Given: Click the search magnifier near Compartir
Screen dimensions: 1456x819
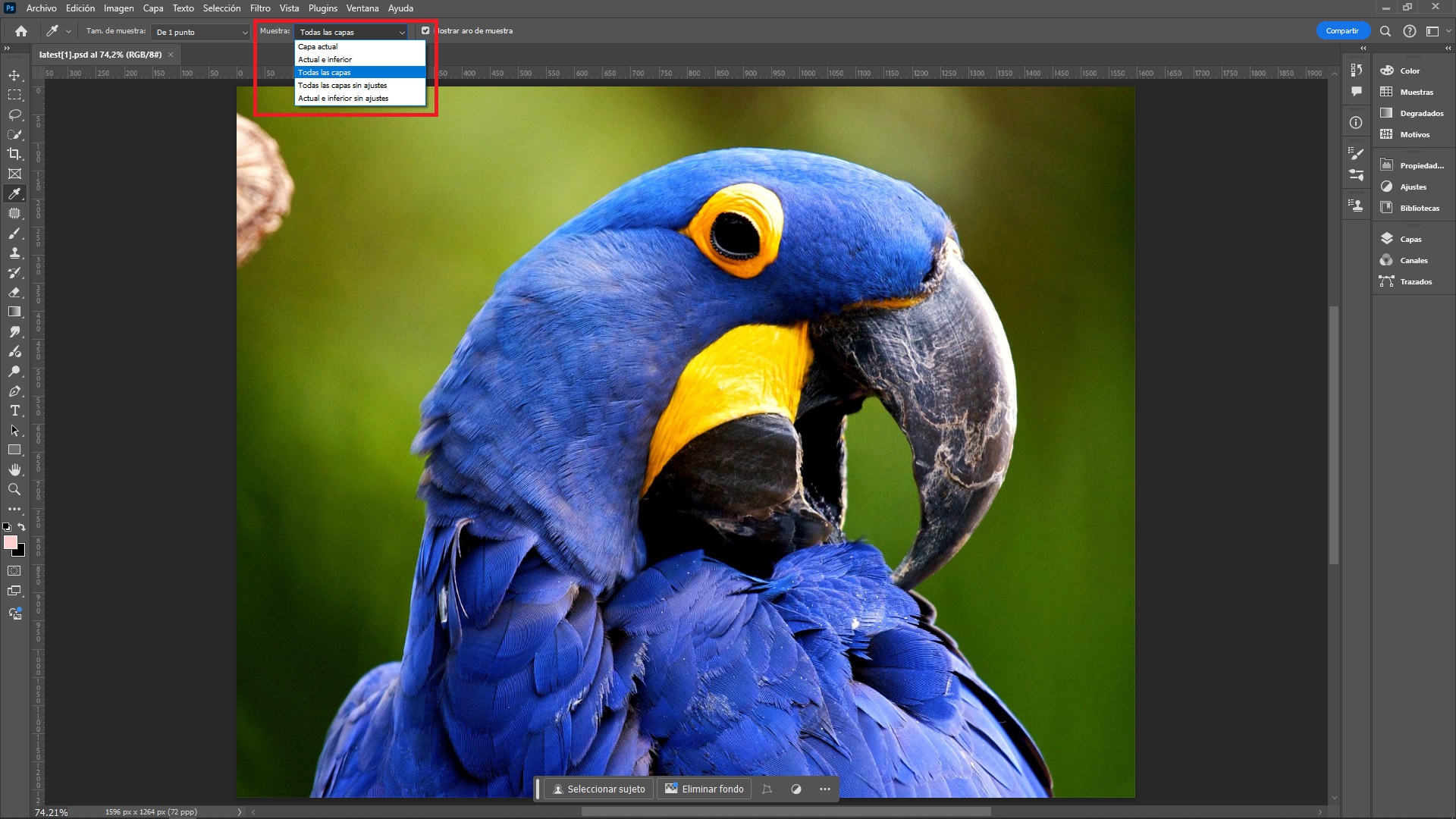Looking at the screenshot, I should 1385,31.
